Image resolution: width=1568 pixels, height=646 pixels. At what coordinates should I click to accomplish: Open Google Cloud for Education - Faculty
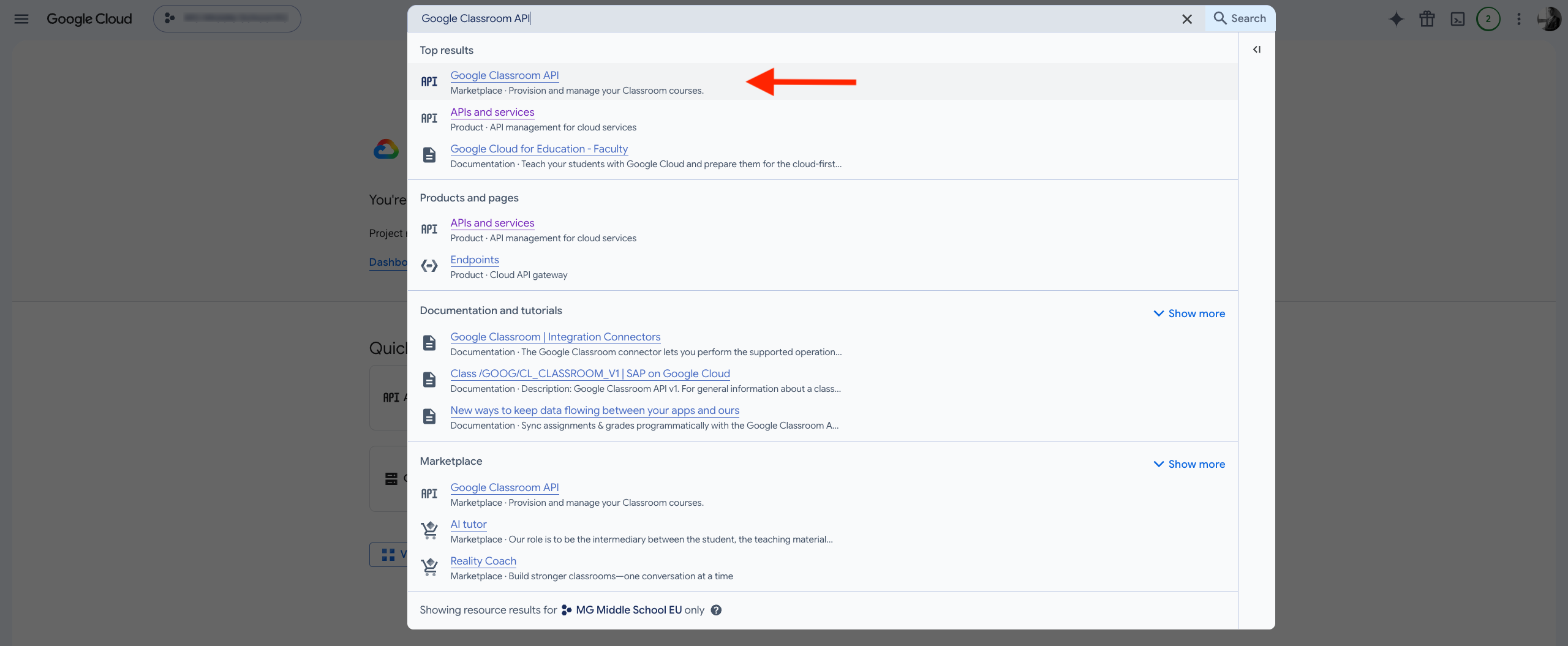(x=538, y=149)
